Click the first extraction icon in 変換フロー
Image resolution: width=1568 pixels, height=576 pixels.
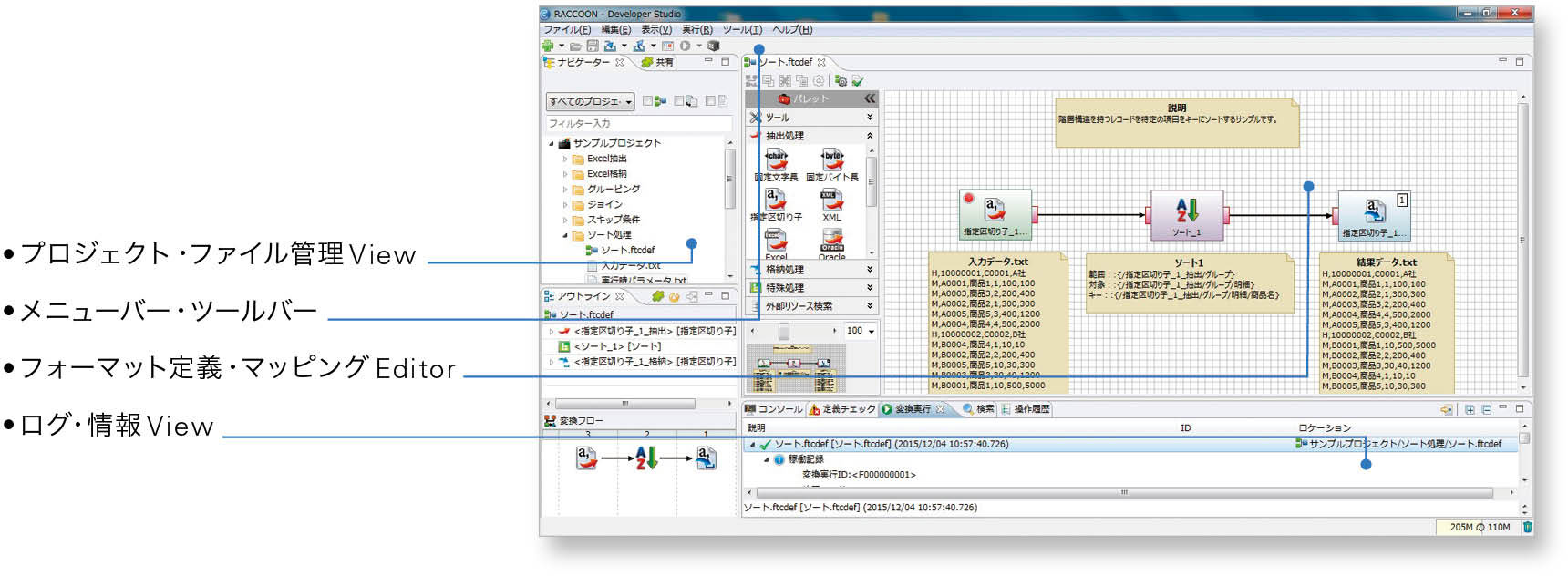coord(587,458)
